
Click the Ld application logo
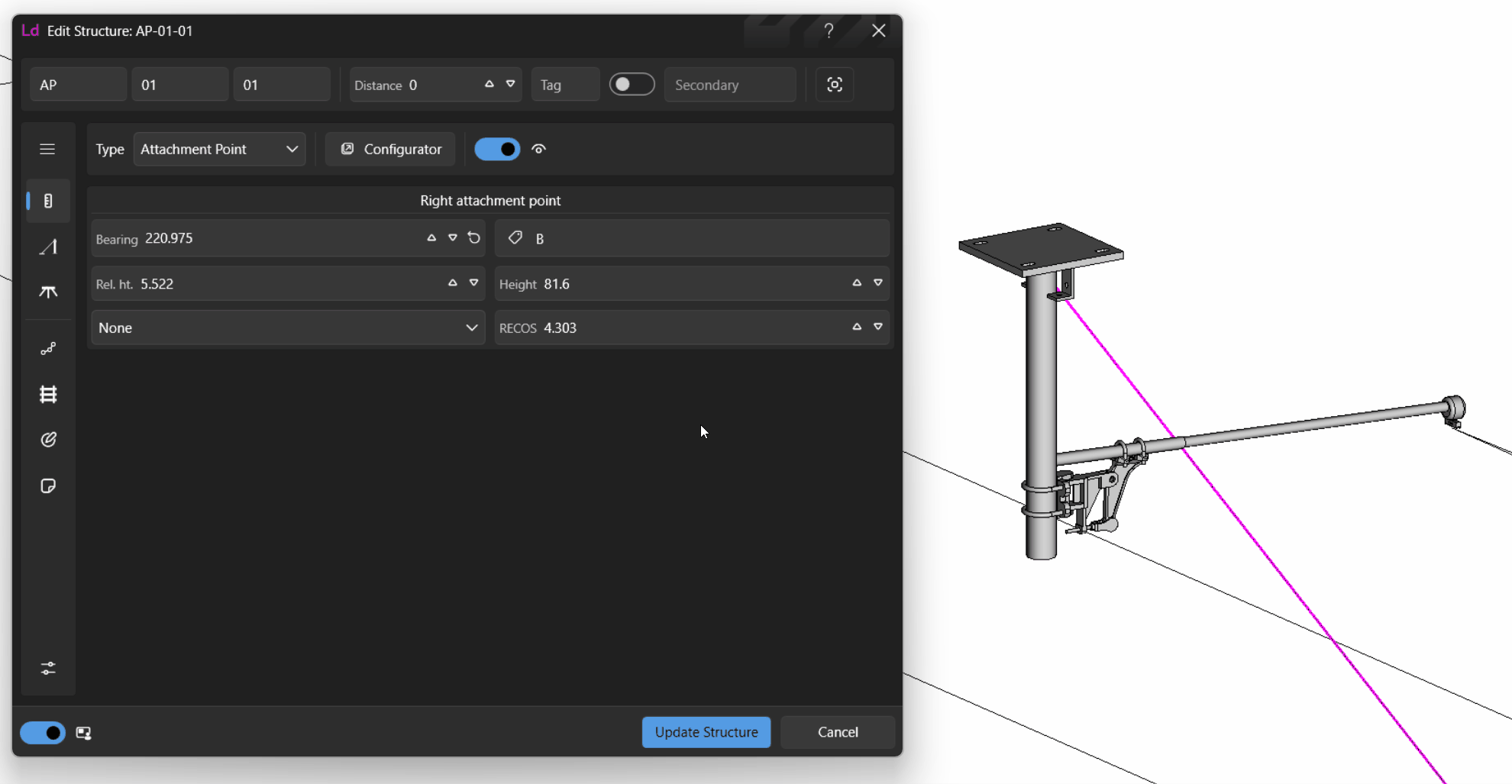[x=30, y=31]
